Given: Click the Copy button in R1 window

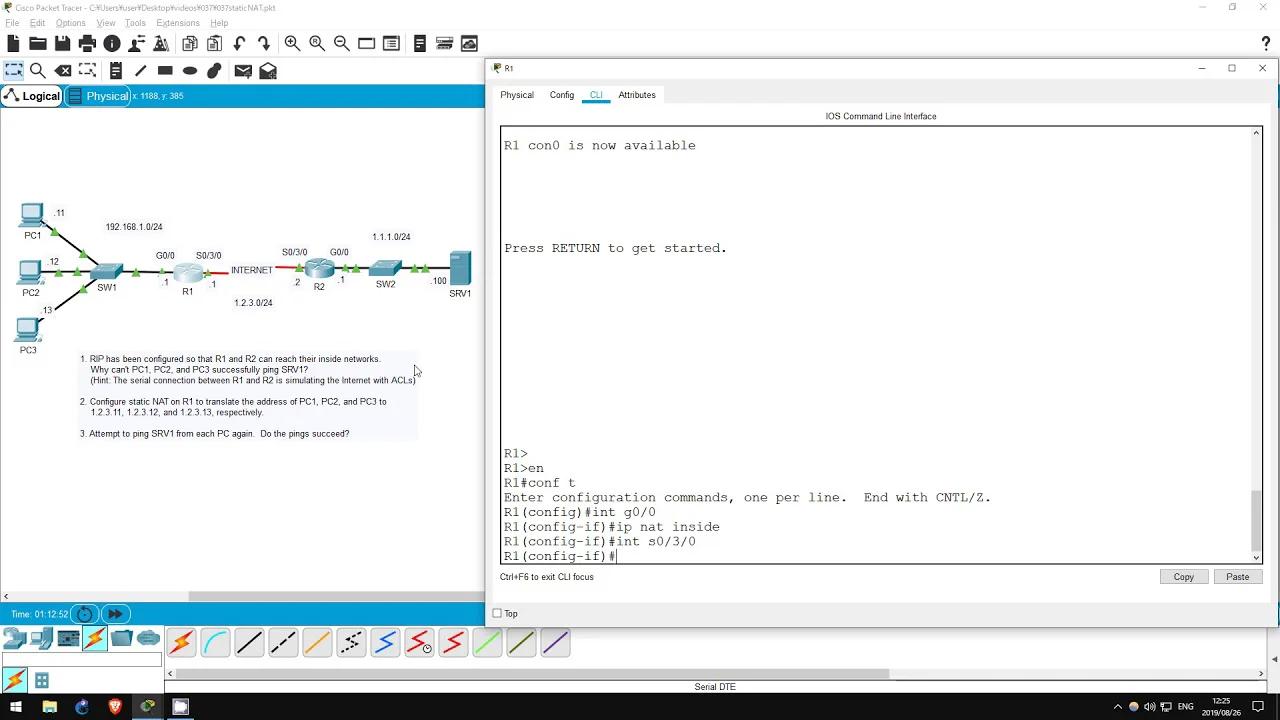Looking at the screenshot, I should [x=1183, y=577].
